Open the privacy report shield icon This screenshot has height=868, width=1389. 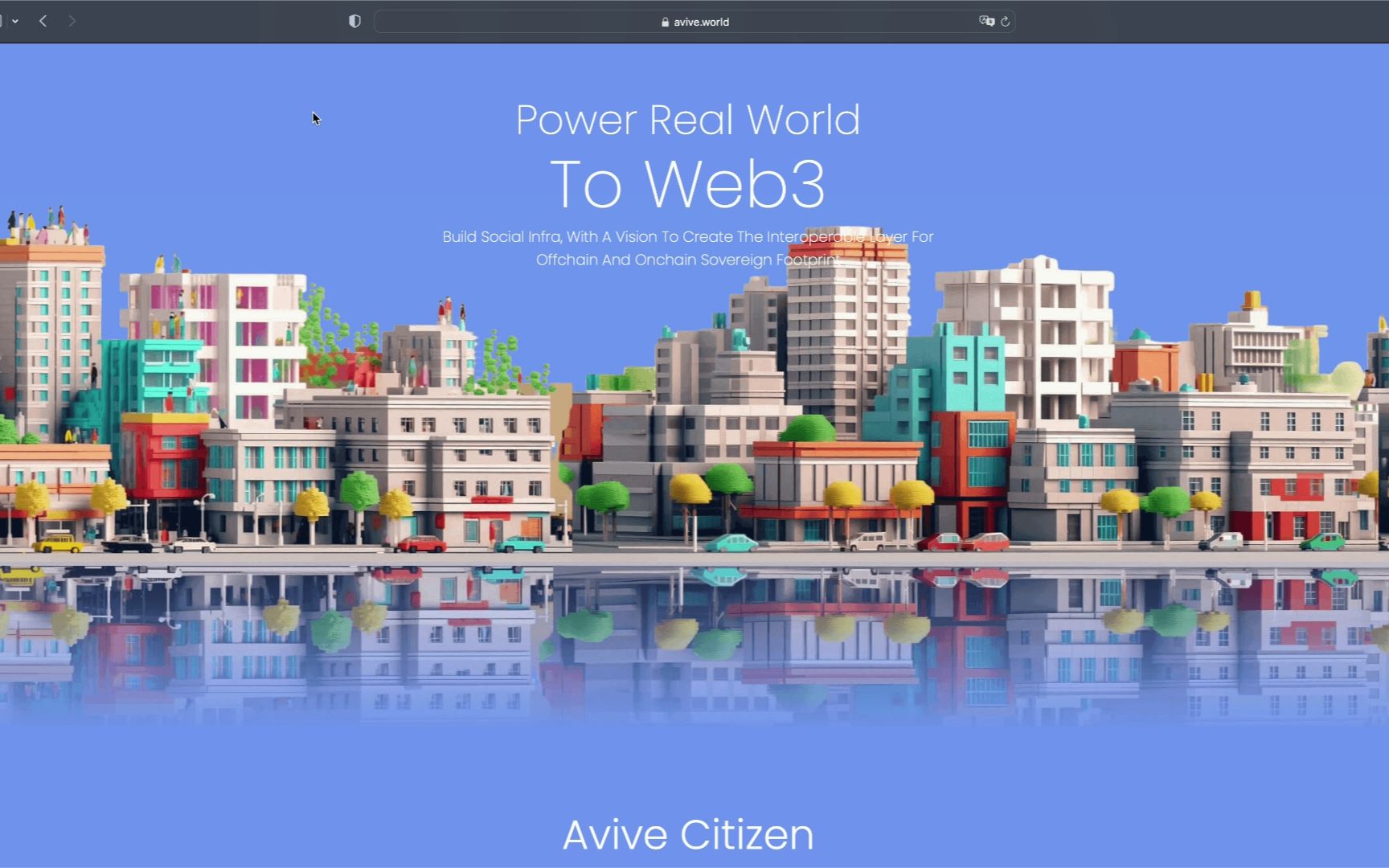pyautogui.click(x=354, y=22)
